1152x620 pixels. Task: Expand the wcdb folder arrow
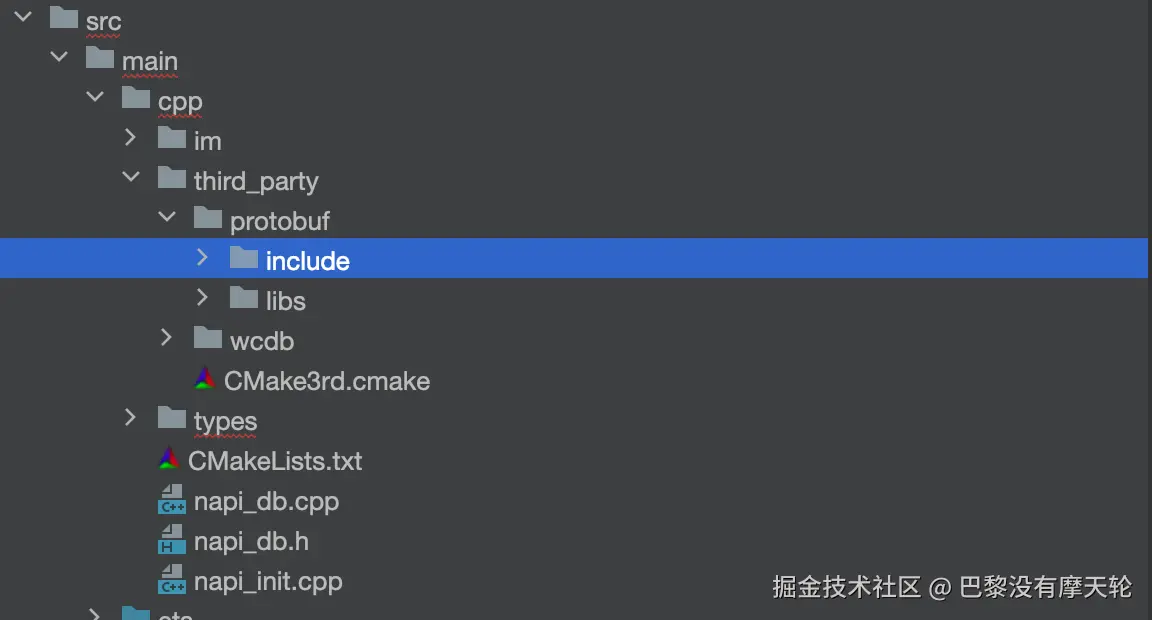[167, 337]
